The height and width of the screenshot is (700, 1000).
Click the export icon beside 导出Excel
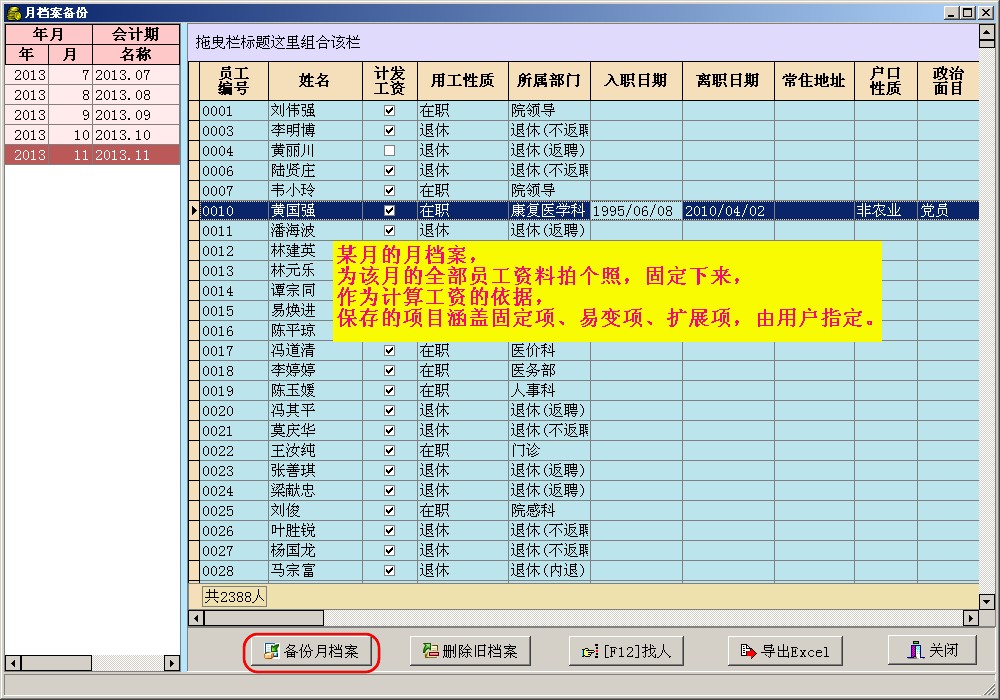748,652
